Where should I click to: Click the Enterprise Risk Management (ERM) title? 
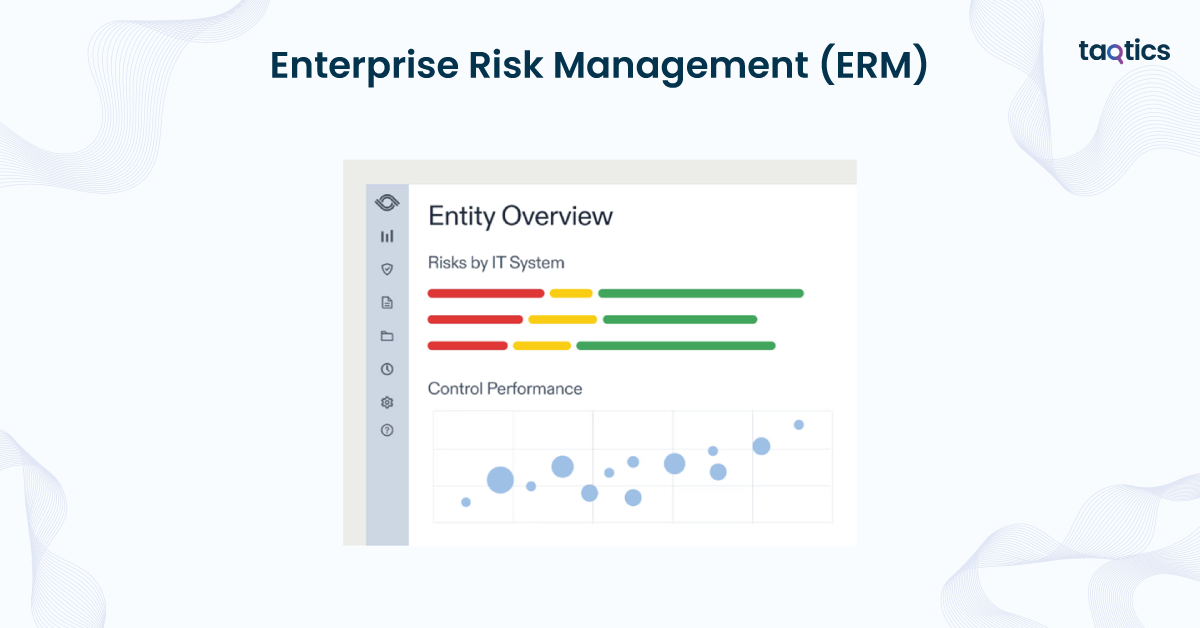(599, 66)
